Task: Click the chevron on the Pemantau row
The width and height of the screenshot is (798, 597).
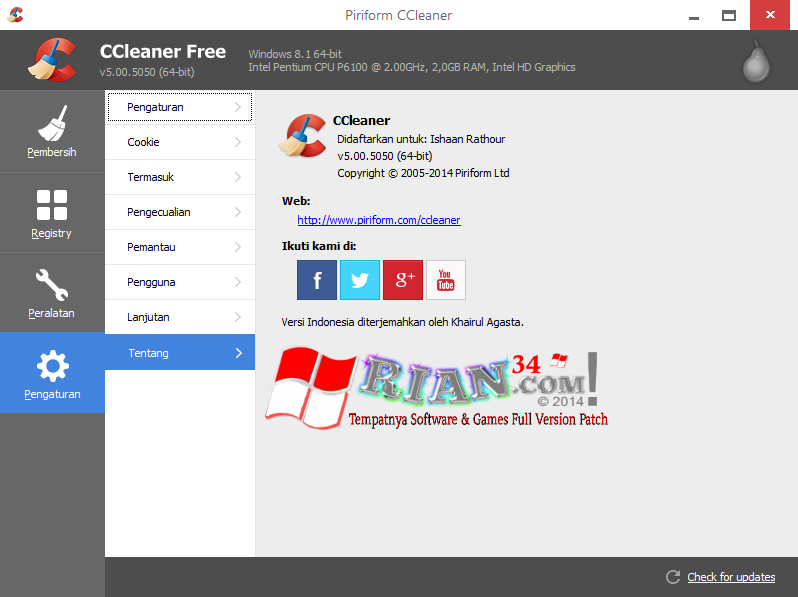Action: click(238, 247)
